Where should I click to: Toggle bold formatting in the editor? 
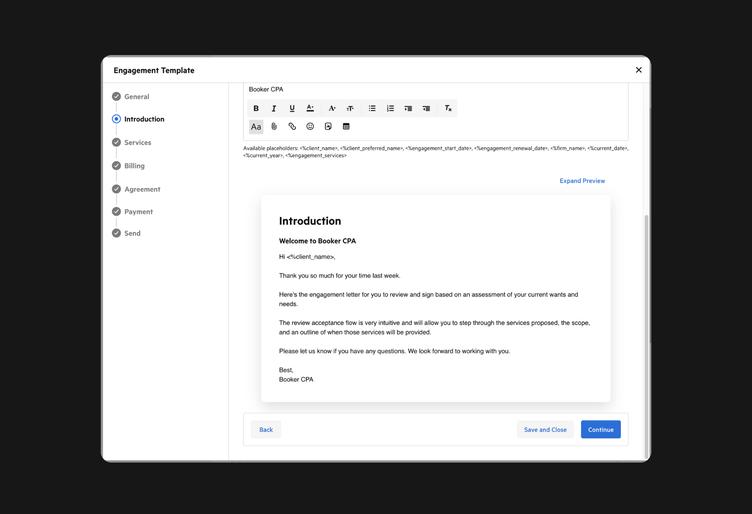256,108
